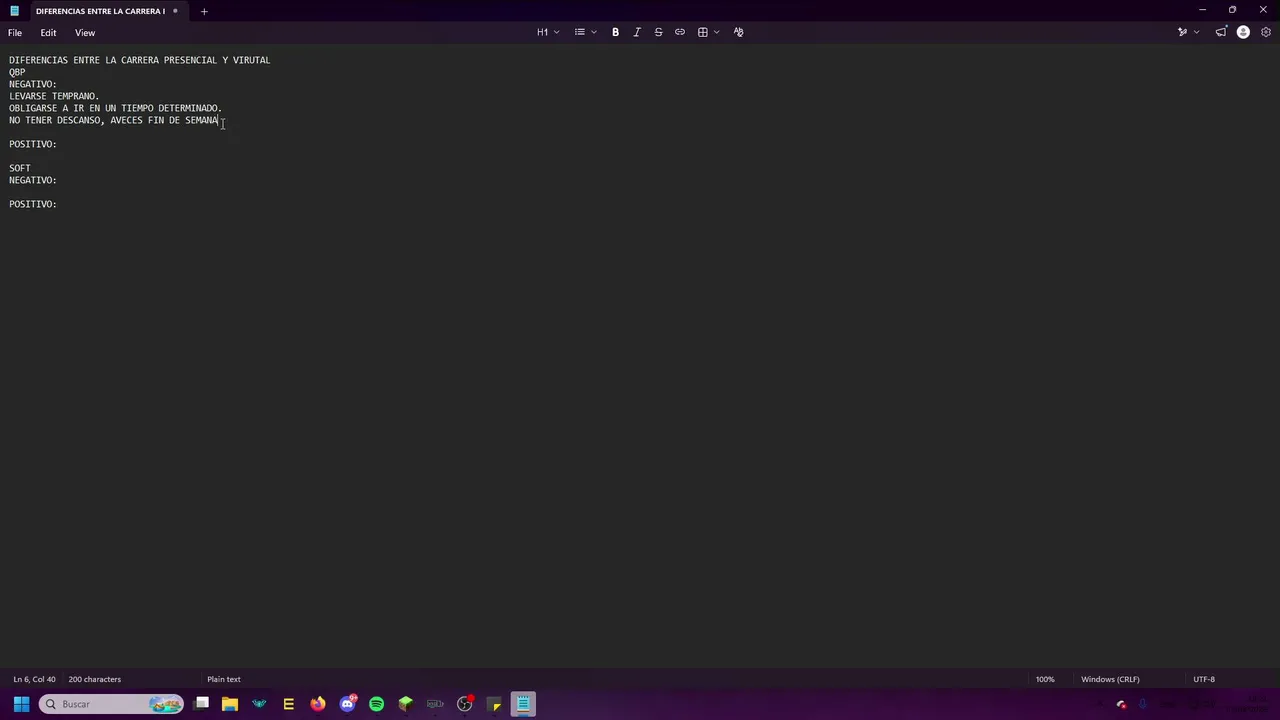Toggle italic formatting
Image resolution: width=1280 pixels, height=720 pixels.
pyautogui.click(x=637, y=32)
